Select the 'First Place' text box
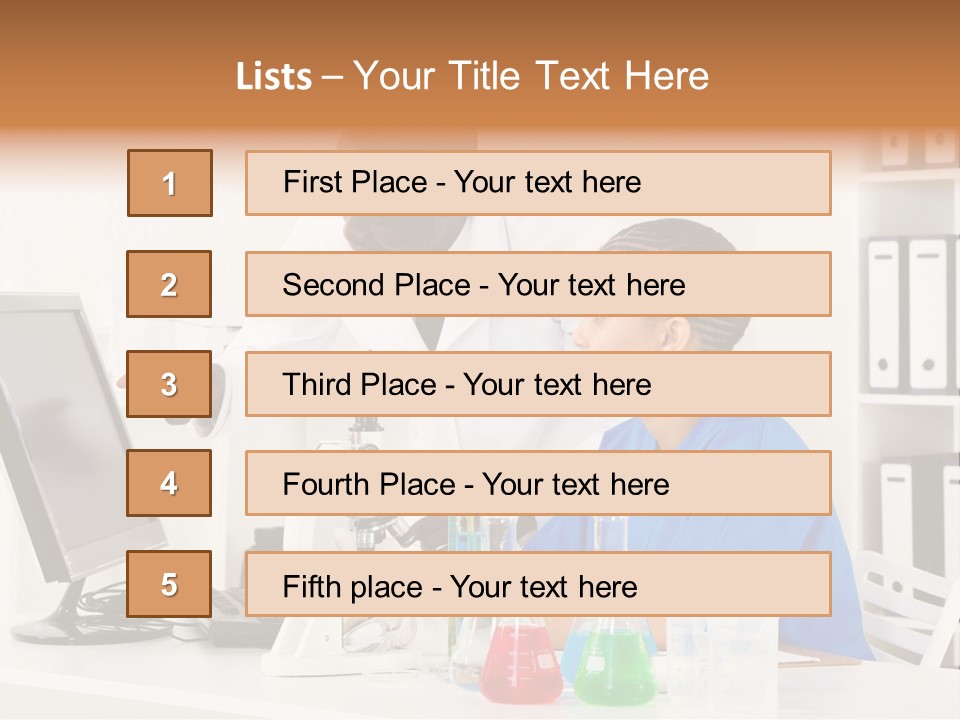960x720 pixels. pos(538,183)
